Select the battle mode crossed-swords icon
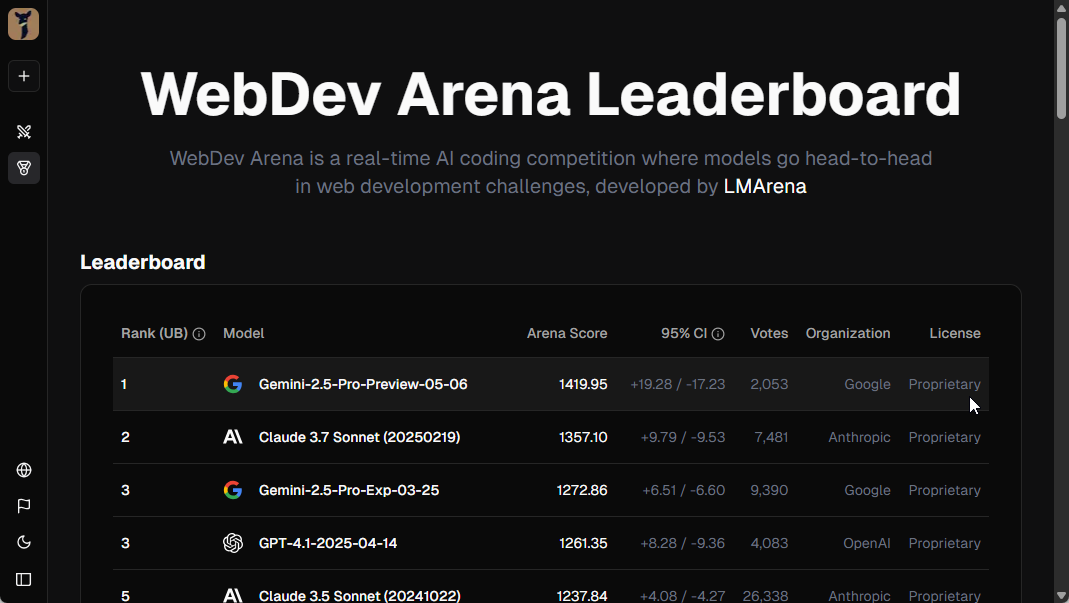Viewport: 1069px width, 603px height. (23, 131)
